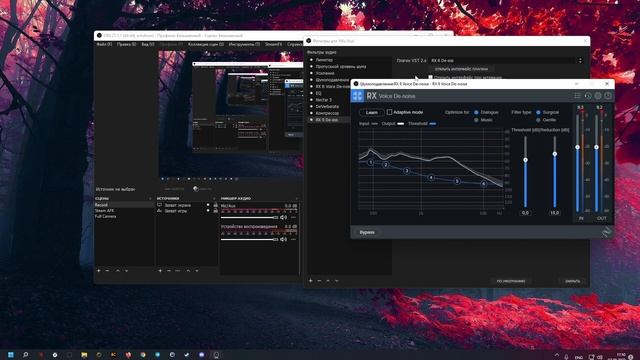Expand the Scenes panel header menu

(x=150, y=198)
